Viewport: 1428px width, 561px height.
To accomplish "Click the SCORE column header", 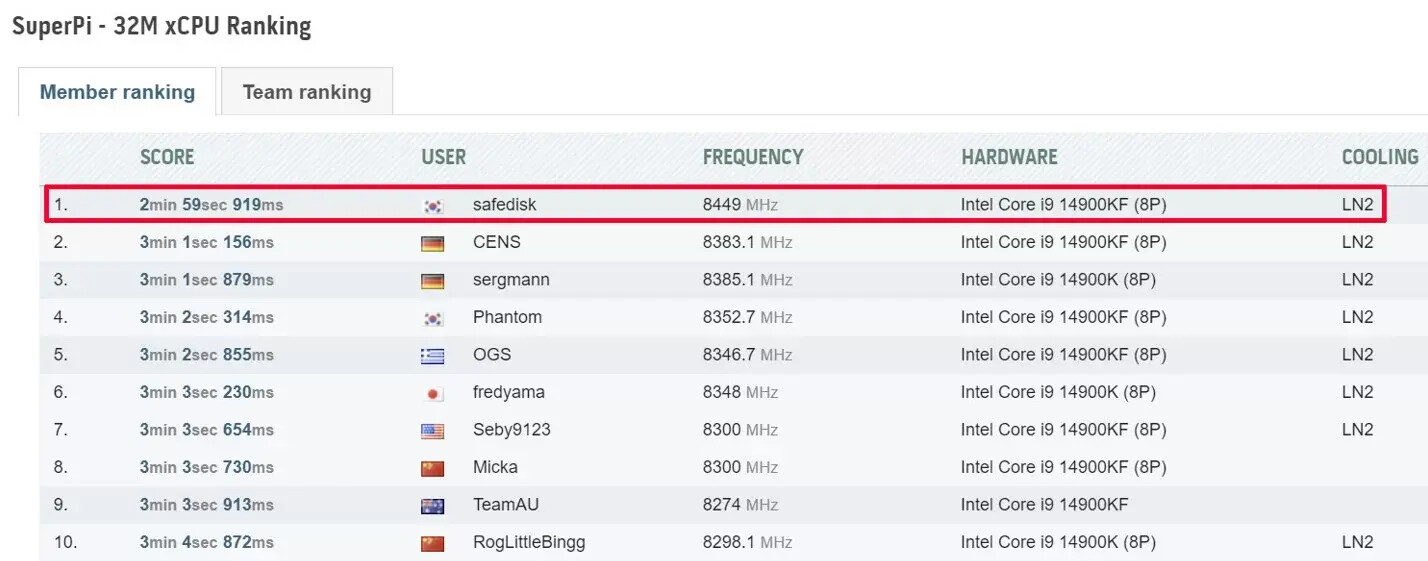I will click(x=167, y=157).
